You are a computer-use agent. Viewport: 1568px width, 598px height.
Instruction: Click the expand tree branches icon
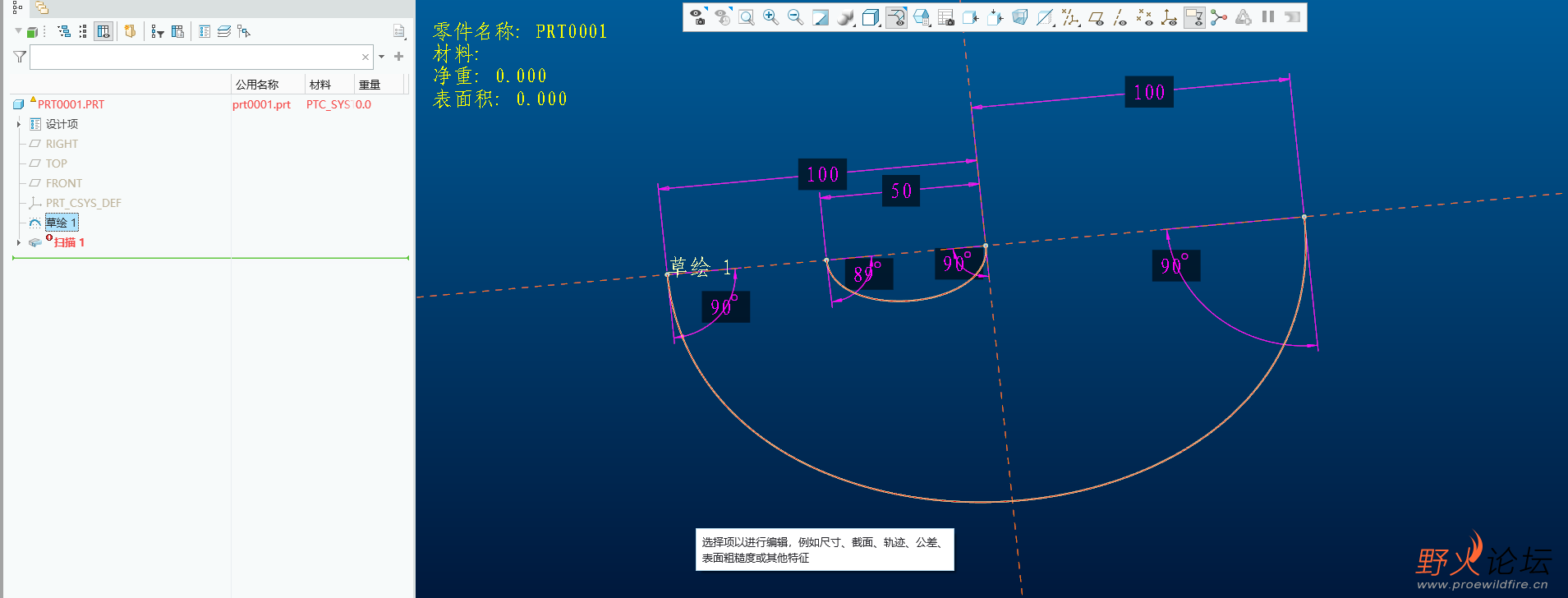pos(64,31)
